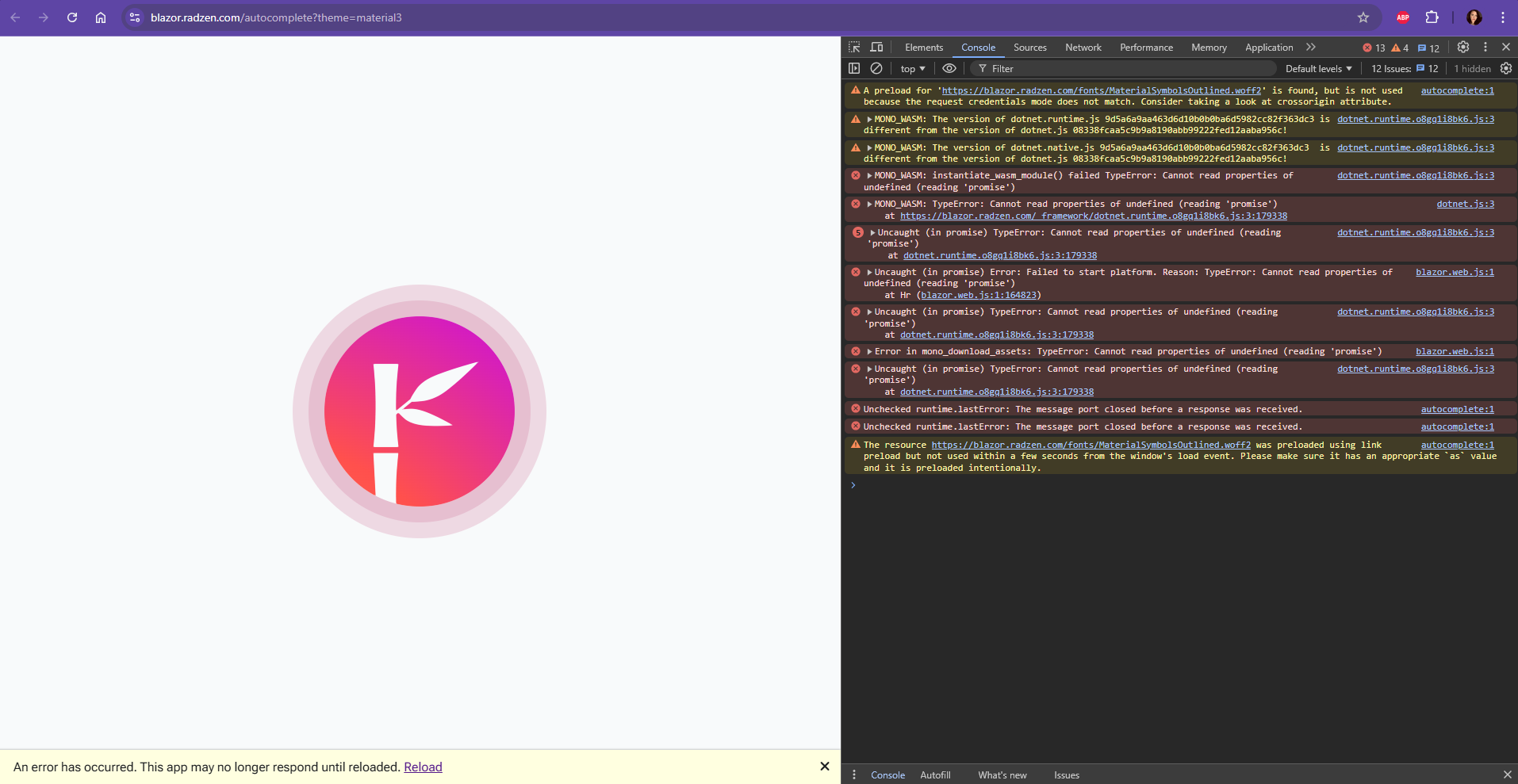Bookmark this page with the star icon

[x=1363, y=17]
